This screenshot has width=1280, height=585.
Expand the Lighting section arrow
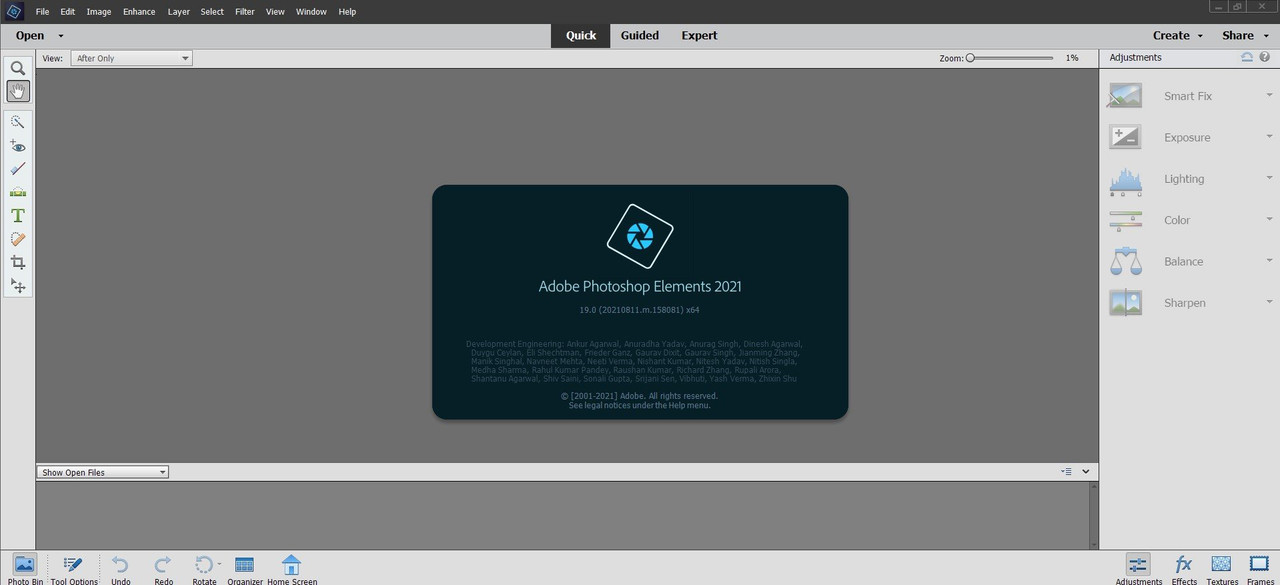1269,179
